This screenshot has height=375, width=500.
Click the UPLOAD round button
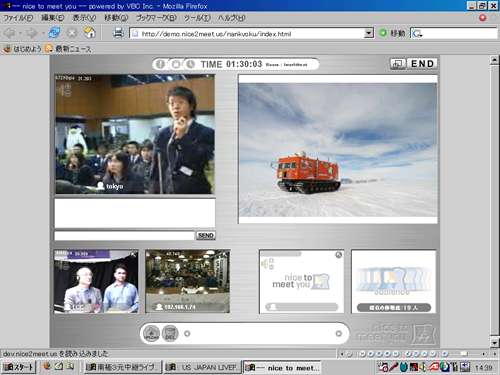[151, 333]
